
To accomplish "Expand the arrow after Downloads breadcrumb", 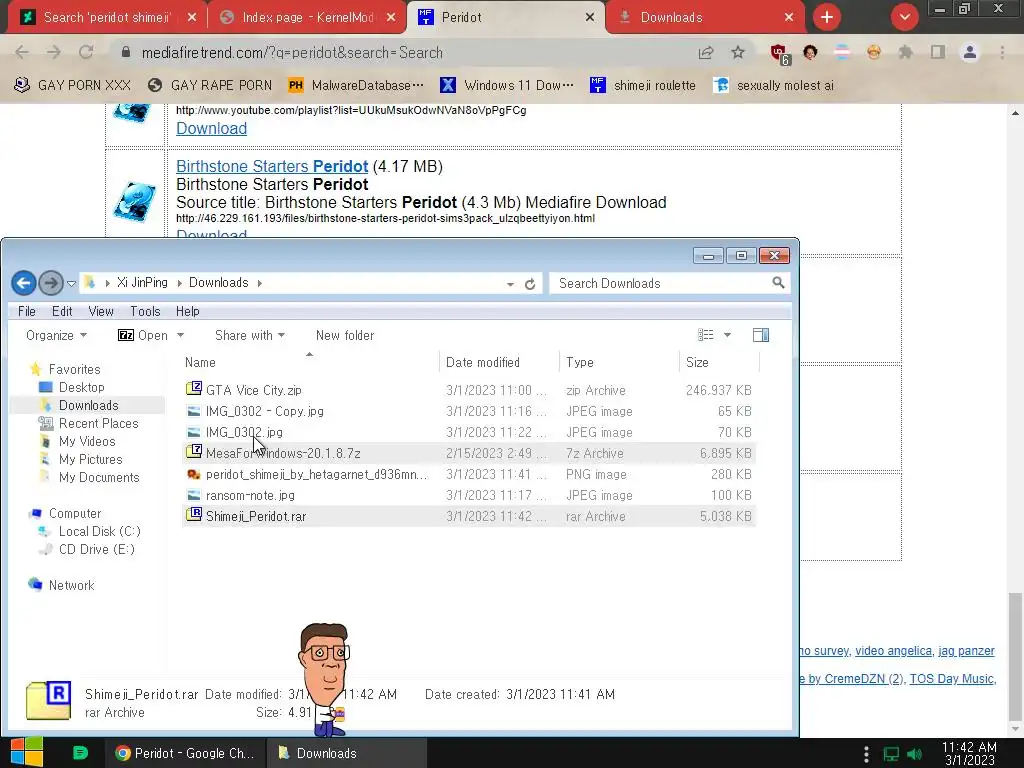I will coord(260,283).
